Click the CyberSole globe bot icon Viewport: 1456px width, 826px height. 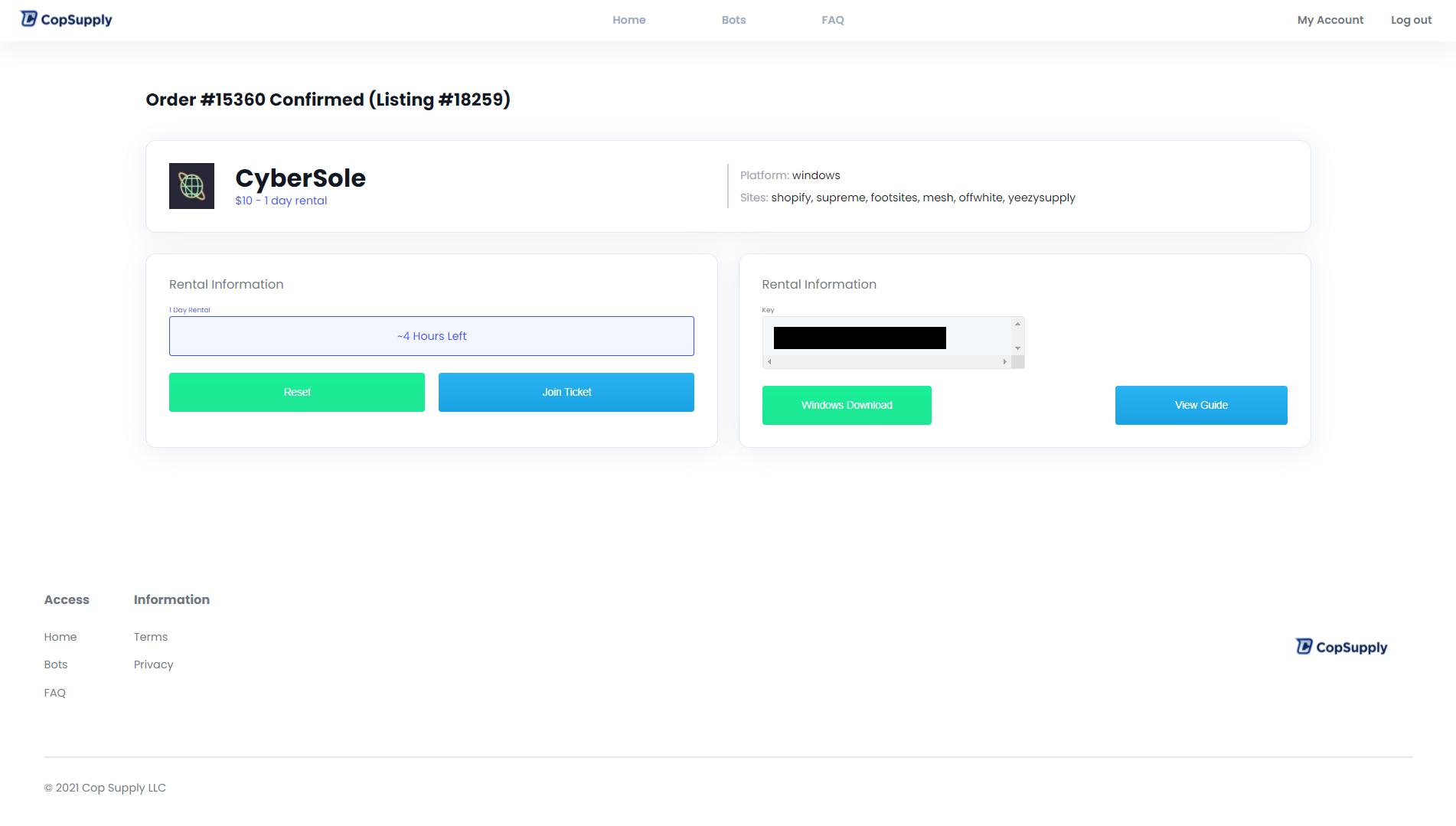(191, 186)
